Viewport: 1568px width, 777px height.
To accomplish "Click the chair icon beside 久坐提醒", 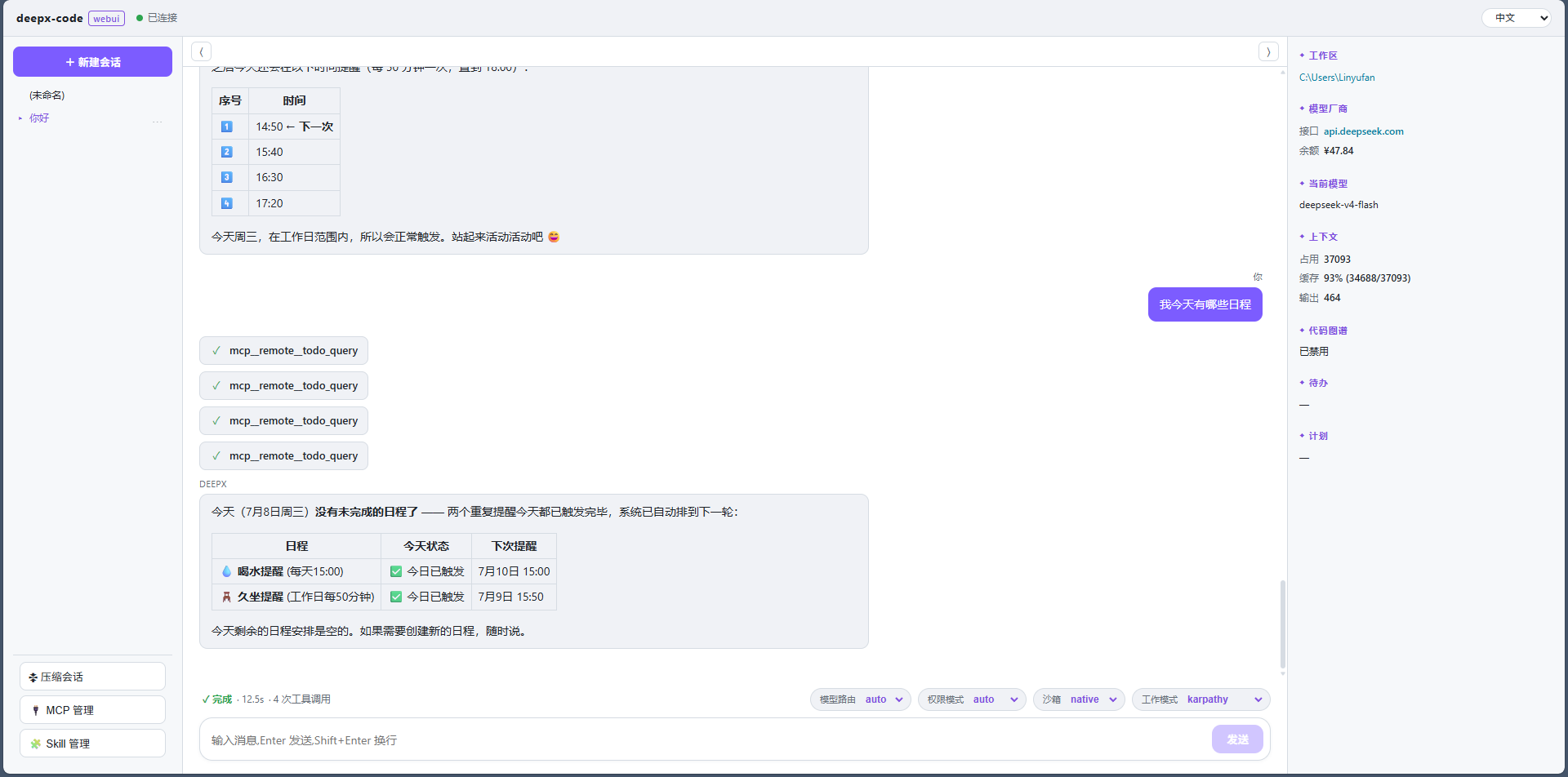I will tap(226, 597).
